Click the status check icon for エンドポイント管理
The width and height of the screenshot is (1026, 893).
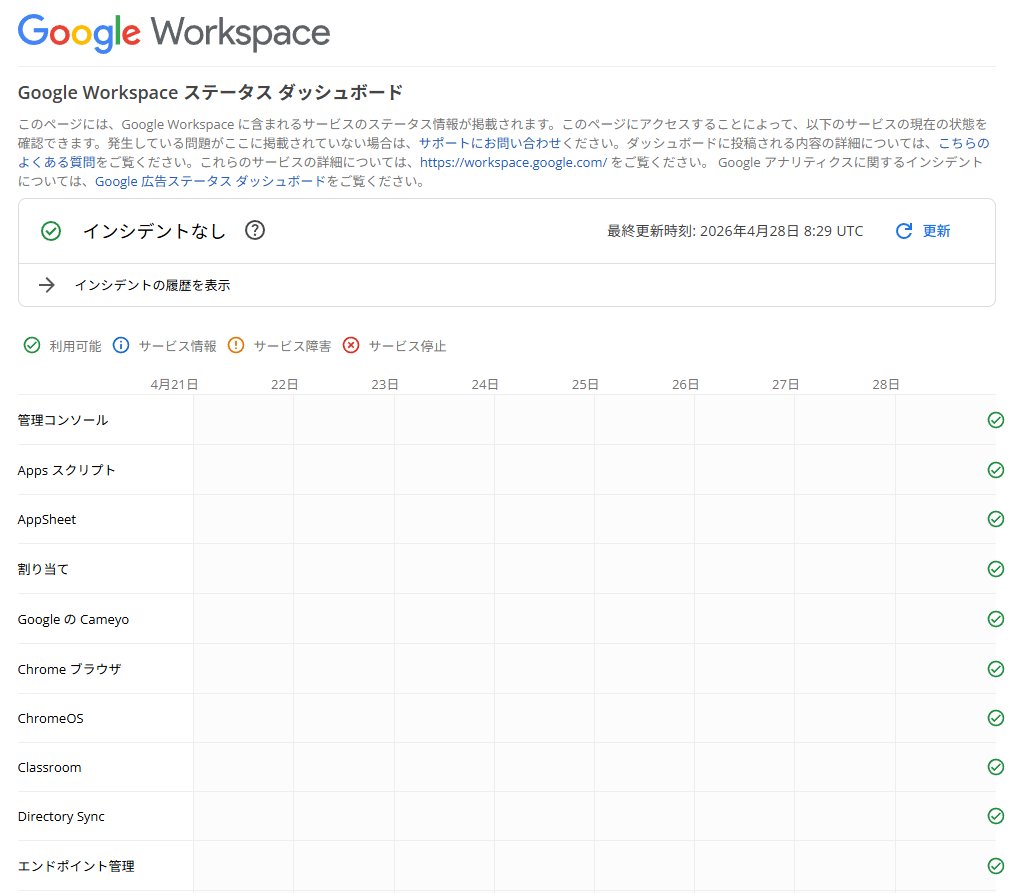[995, 866]
